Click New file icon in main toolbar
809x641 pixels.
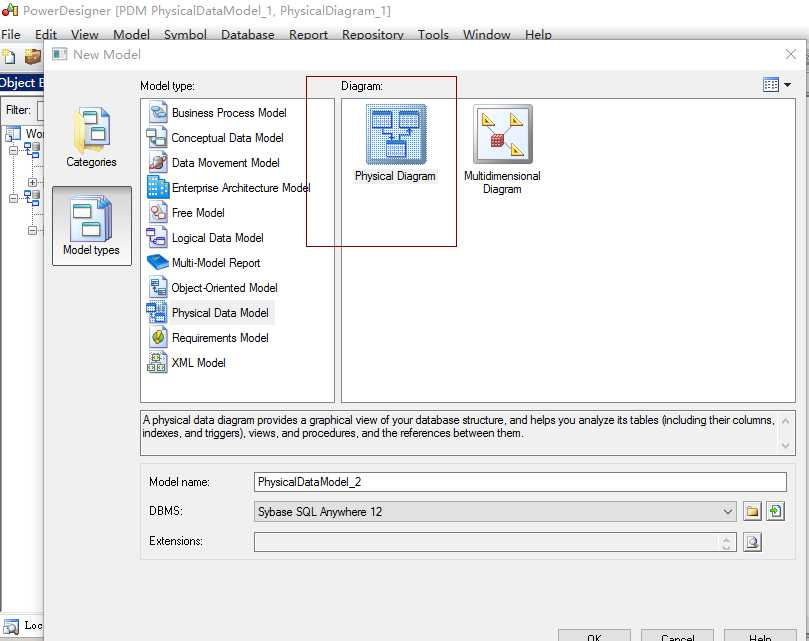(9, 56)
